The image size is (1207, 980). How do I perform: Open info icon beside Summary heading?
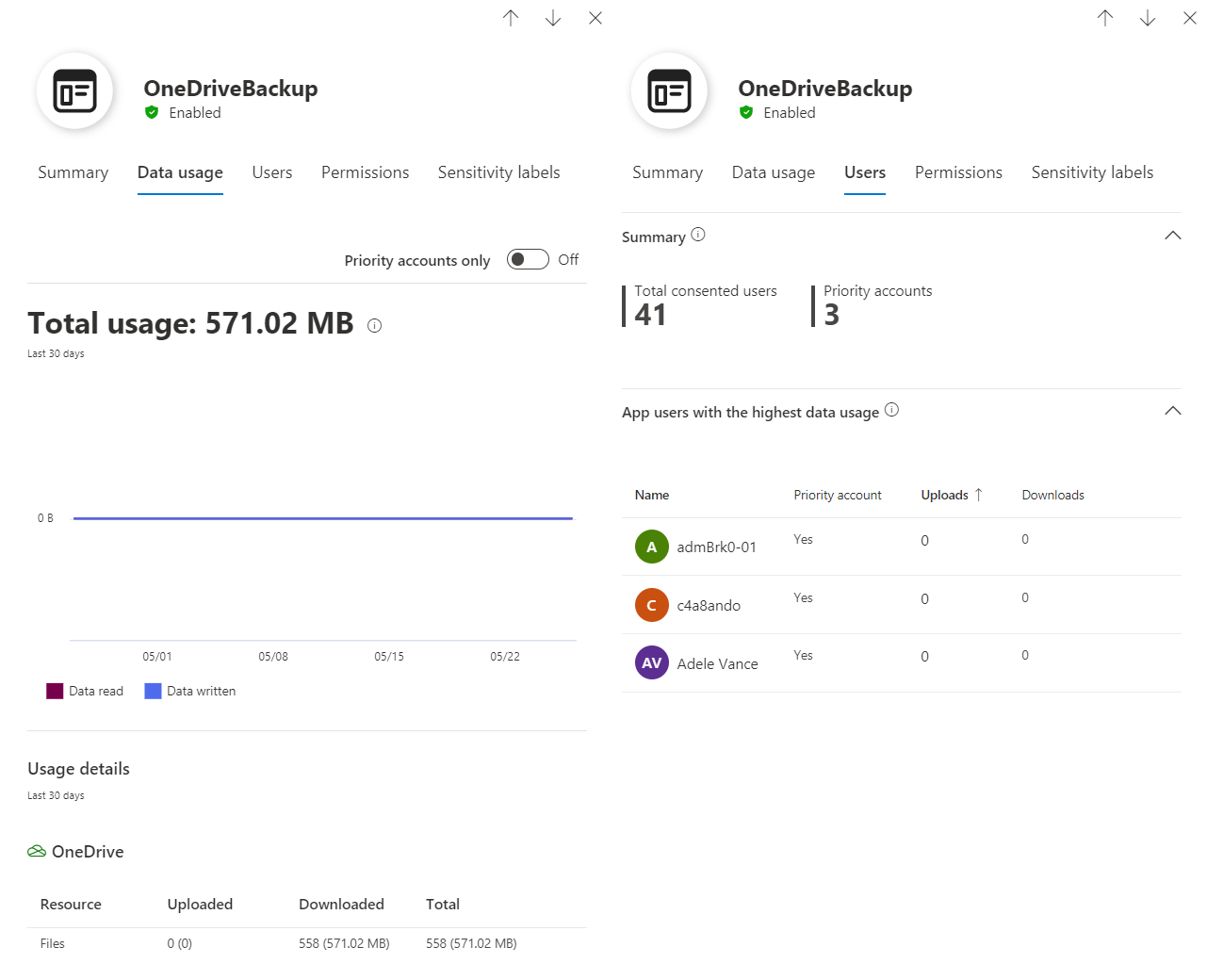click(x=698, y=235)
